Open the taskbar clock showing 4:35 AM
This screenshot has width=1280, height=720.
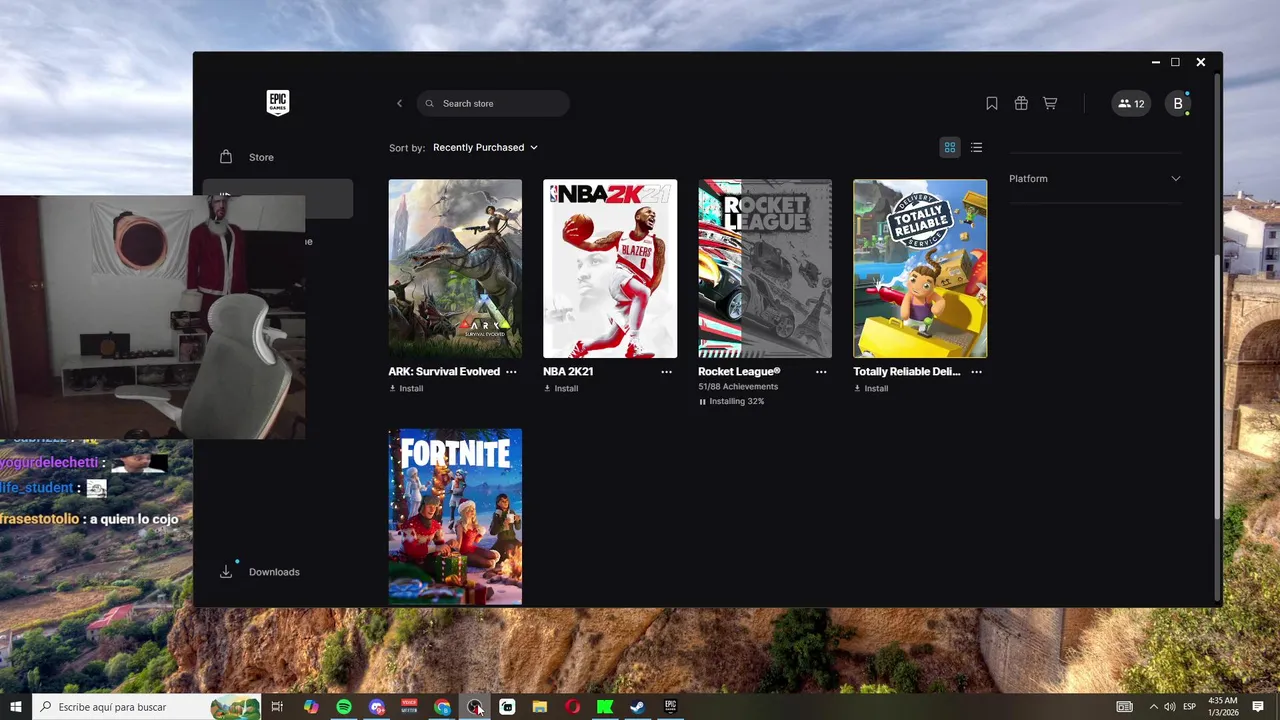(x=1223, y=707)
